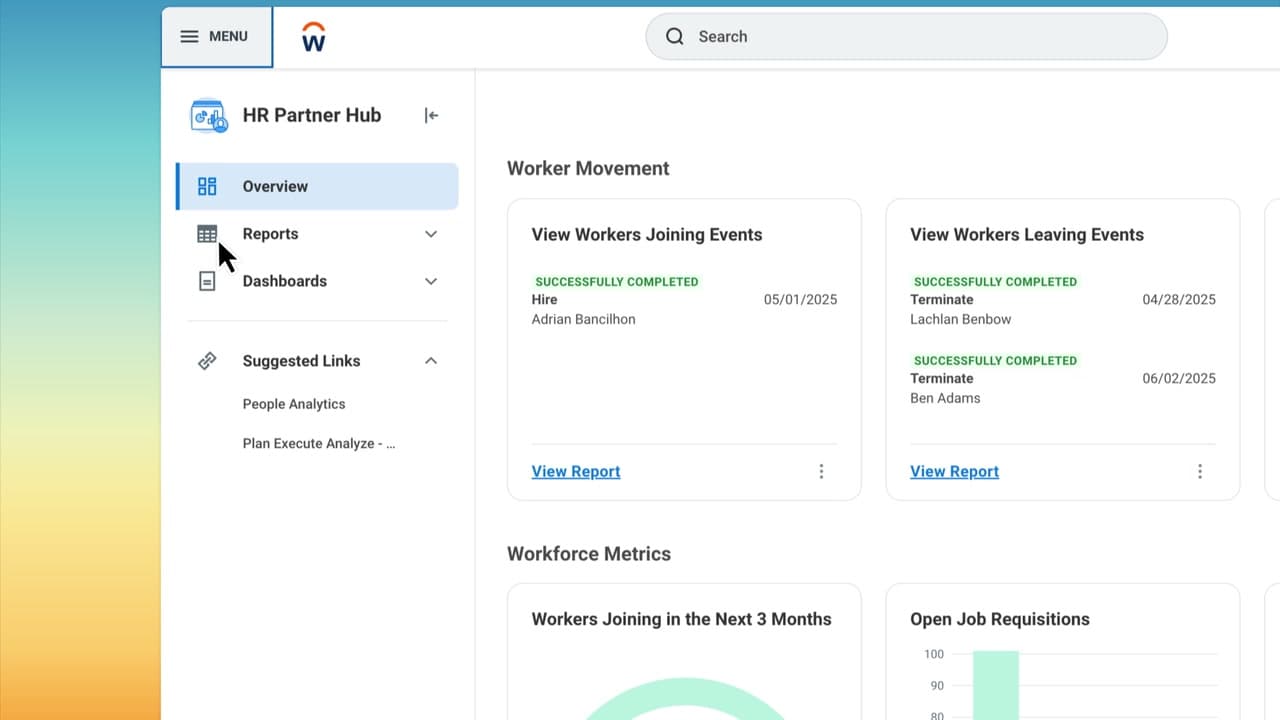This screenshot has width=1280, height=720.
Task: Open more options for Workers Joining Events card
Action: coord(821,471)
